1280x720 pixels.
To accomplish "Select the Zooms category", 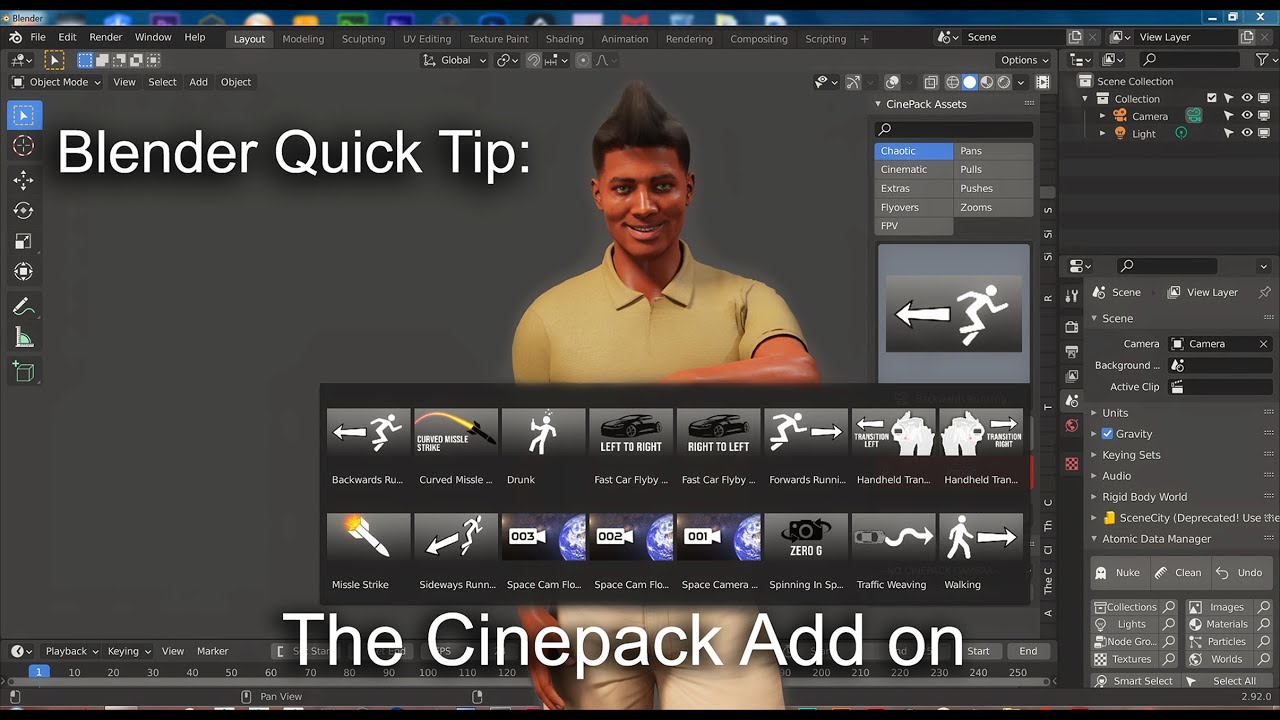I will (993, 208).
